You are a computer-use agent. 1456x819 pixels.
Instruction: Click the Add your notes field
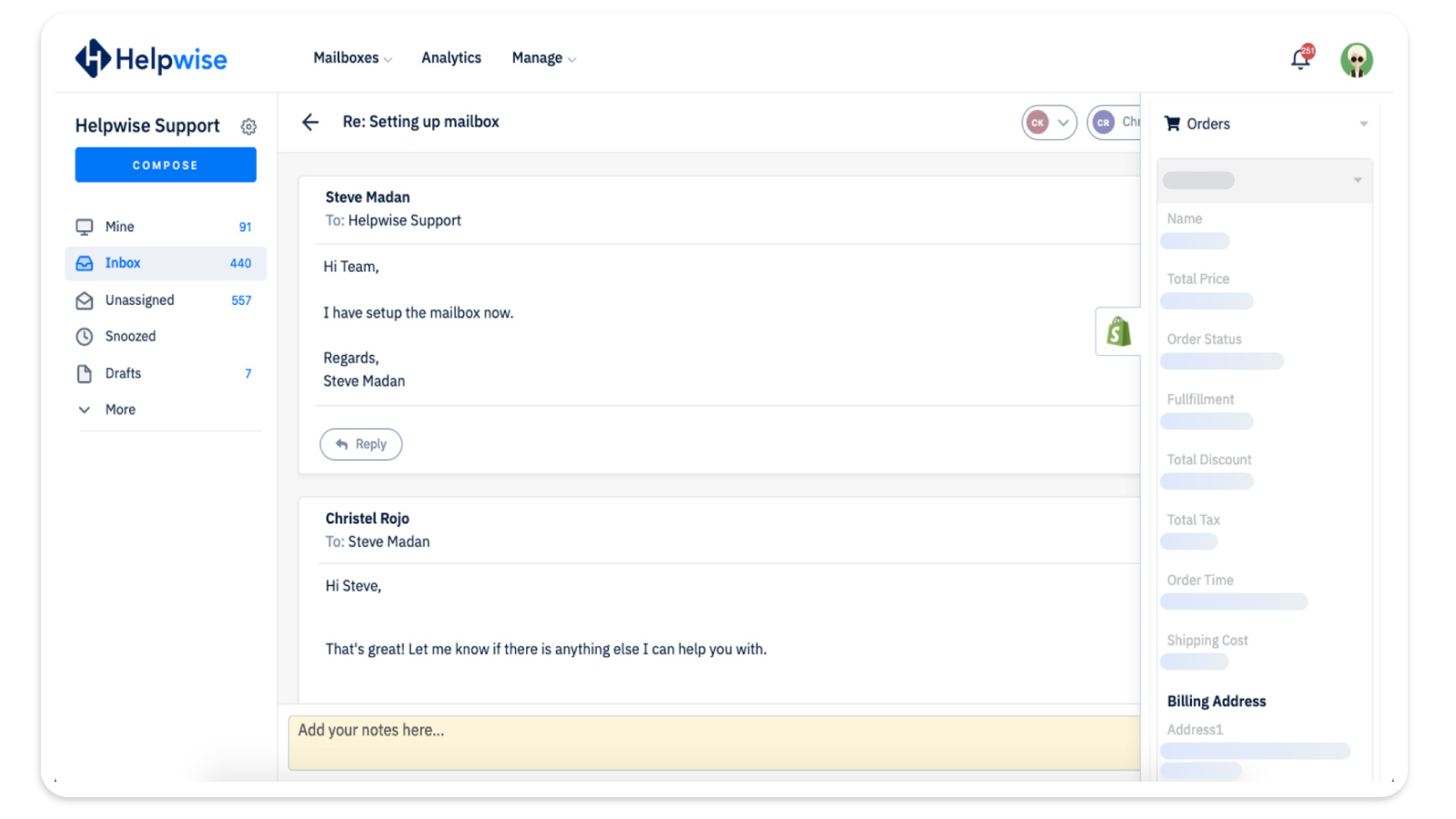714,743
